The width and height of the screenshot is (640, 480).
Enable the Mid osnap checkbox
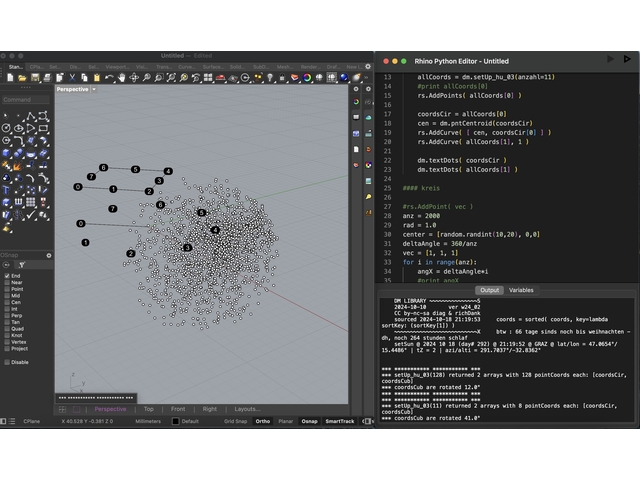point(7,296)
